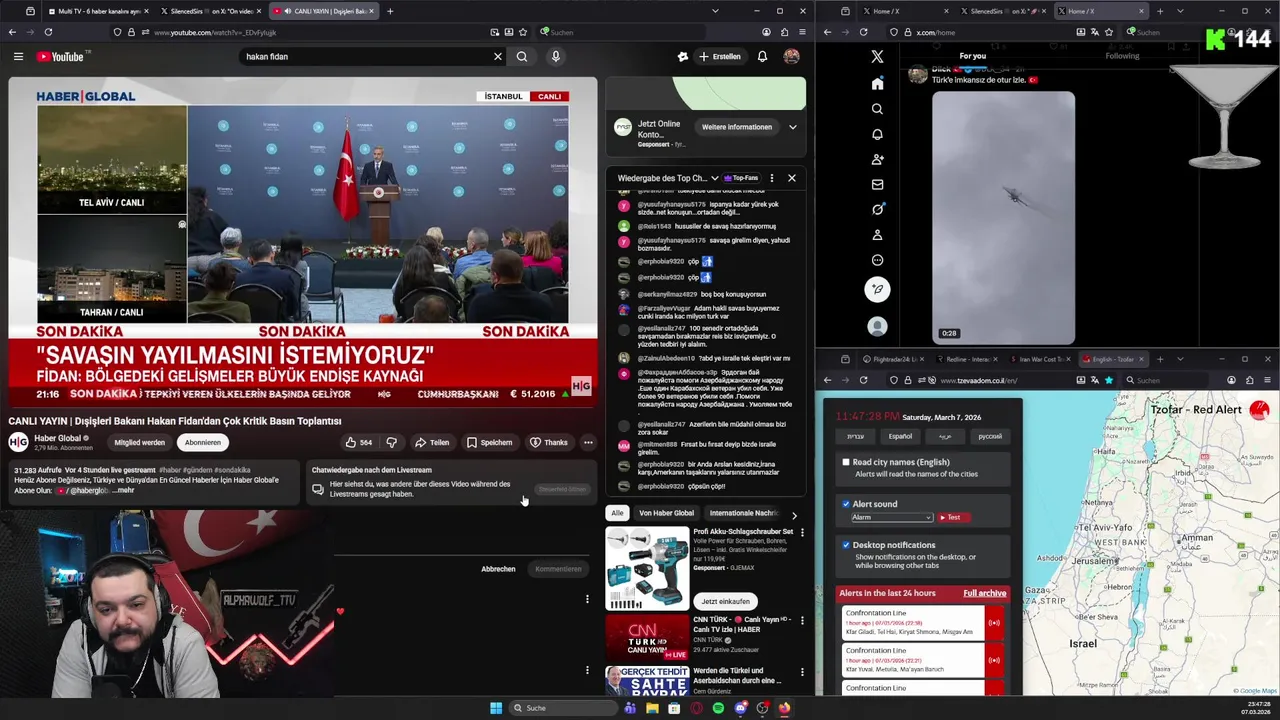Select the 'Alle' filter chip

point(617,513)
